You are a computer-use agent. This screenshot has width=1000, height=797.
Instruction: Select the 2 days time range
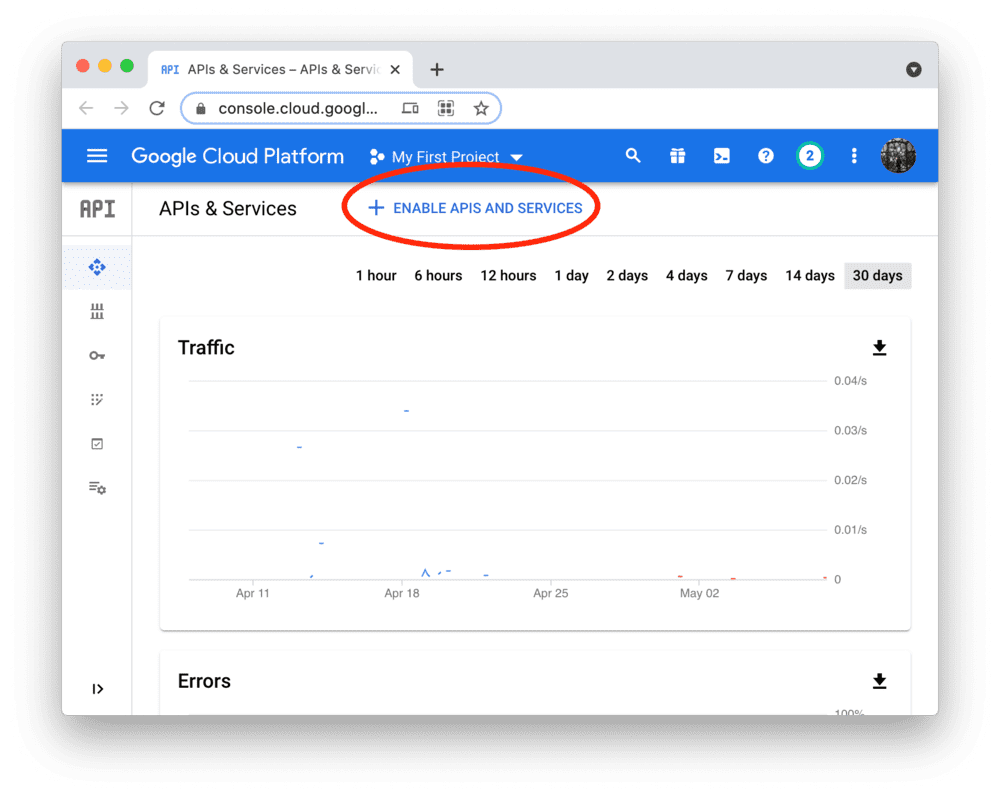point(627,275)
